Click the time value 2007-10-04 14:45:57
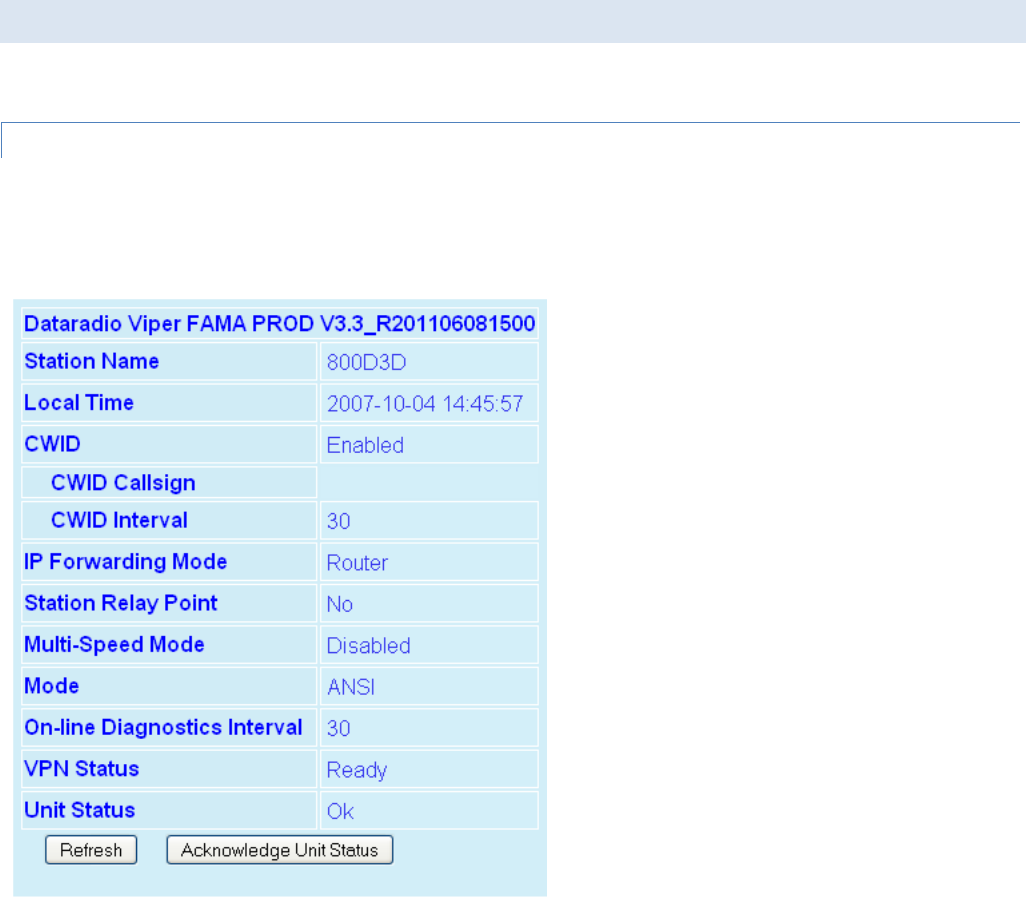 tap(425, 404)
